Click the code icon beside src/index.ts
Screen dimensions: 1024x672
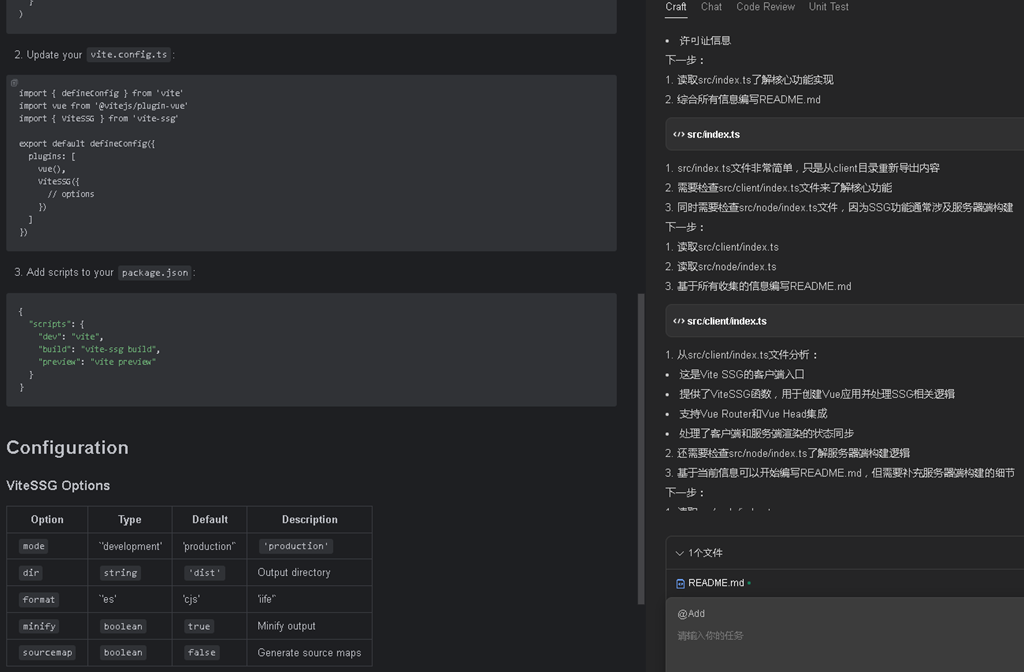click(679, 135)
